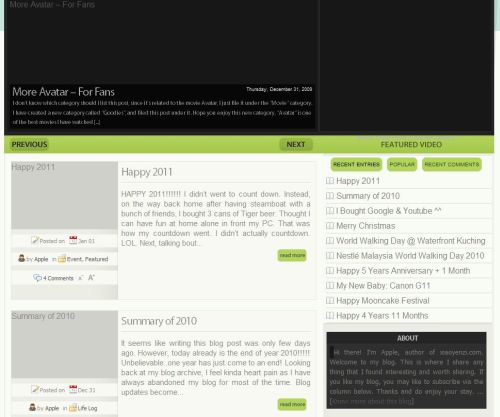Screen dimensions: 500x417
Task: Click the ABOUT section heading
Action: coord(407,338)
